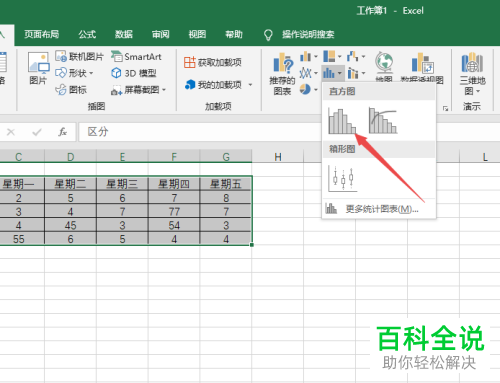
Task: Open insert function fx button
Action: point(62,132)
